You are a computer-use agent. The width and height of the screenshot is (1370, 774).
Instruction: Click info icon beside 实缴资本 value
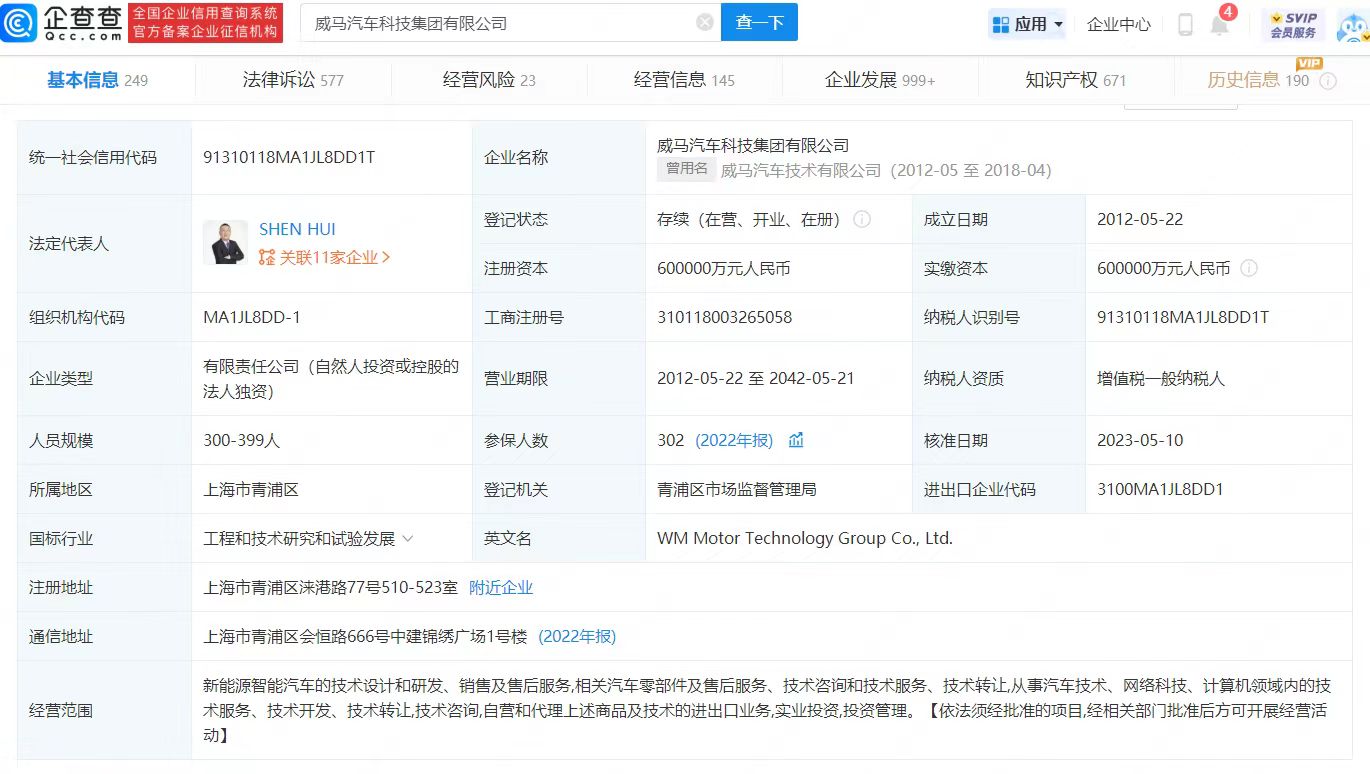[x=1249, y=268]
